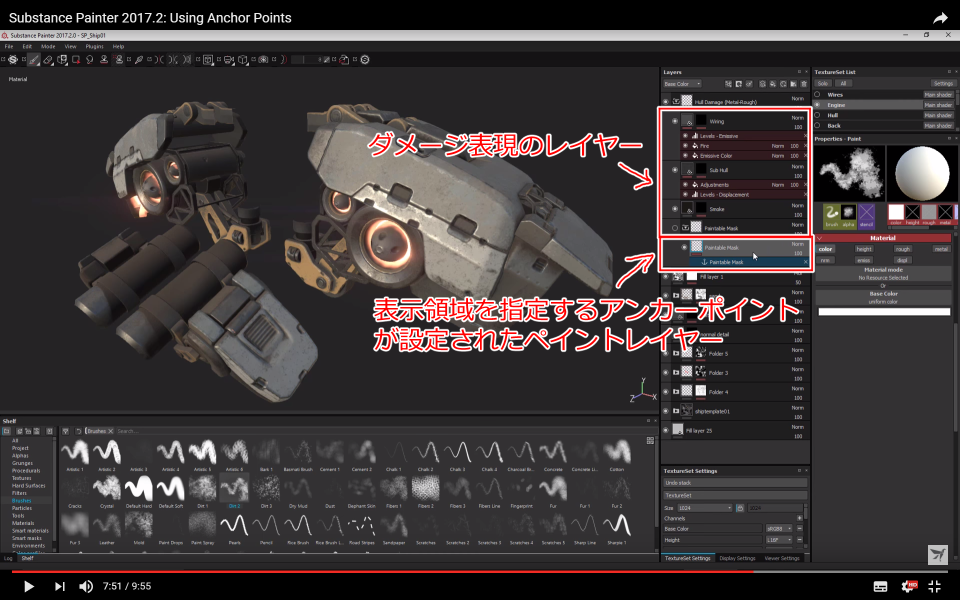Select the Paint brush tool in toolbar
Screen dimensions: 960x600
tap(34, 59)
